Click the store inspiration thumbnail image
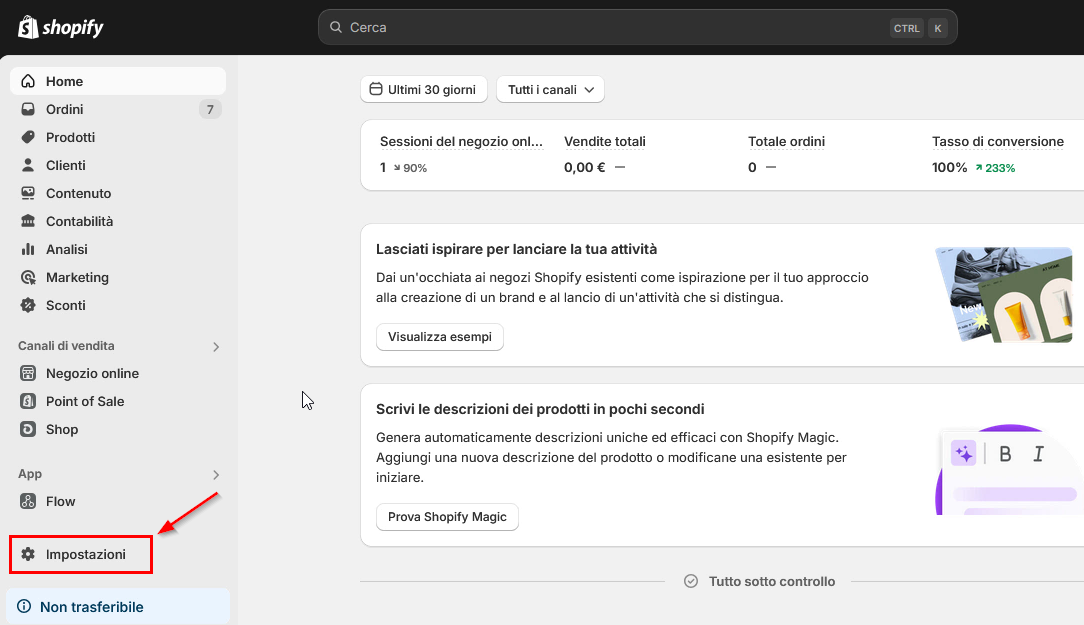1084x625 pixels. tap(1004, 295)
